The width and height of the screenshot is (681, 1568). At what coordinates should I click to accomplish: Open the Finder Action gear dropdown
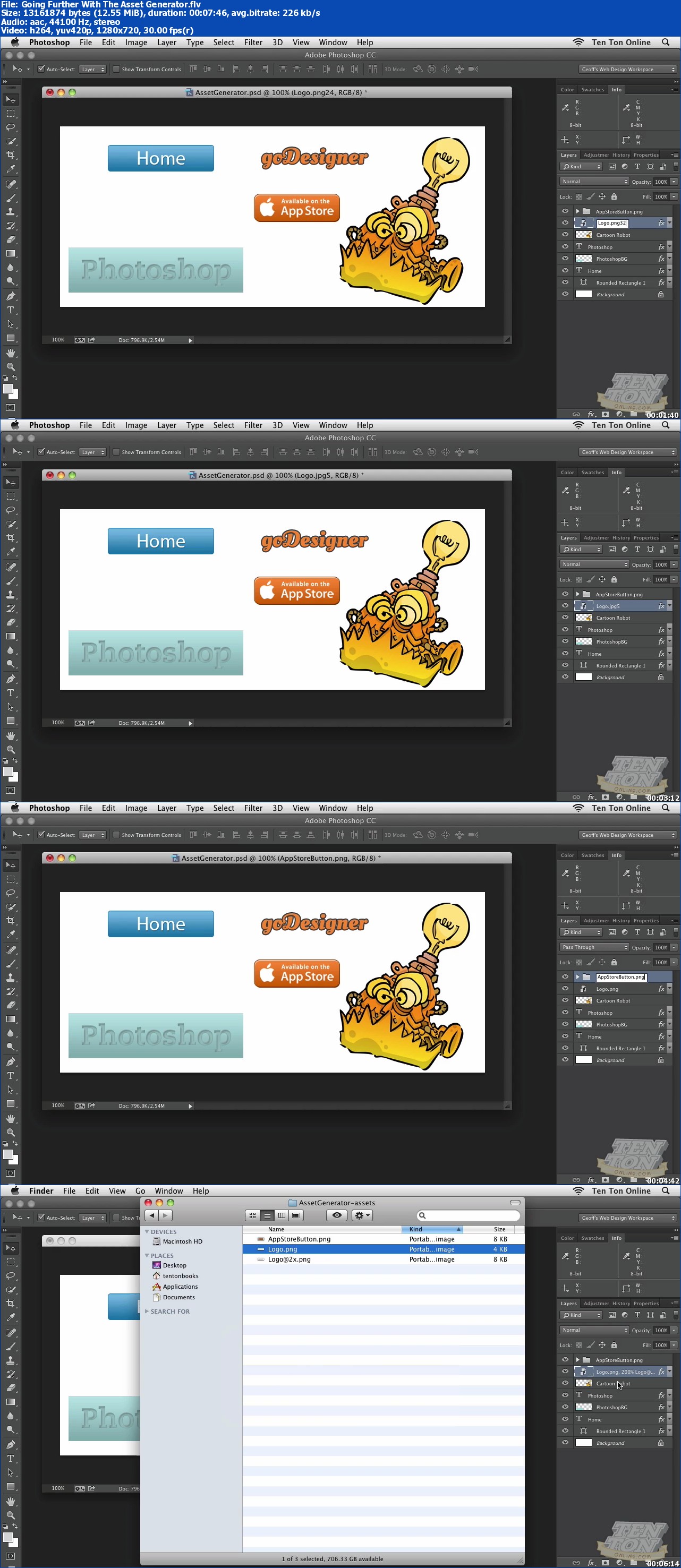click(x=362, y=1215)
